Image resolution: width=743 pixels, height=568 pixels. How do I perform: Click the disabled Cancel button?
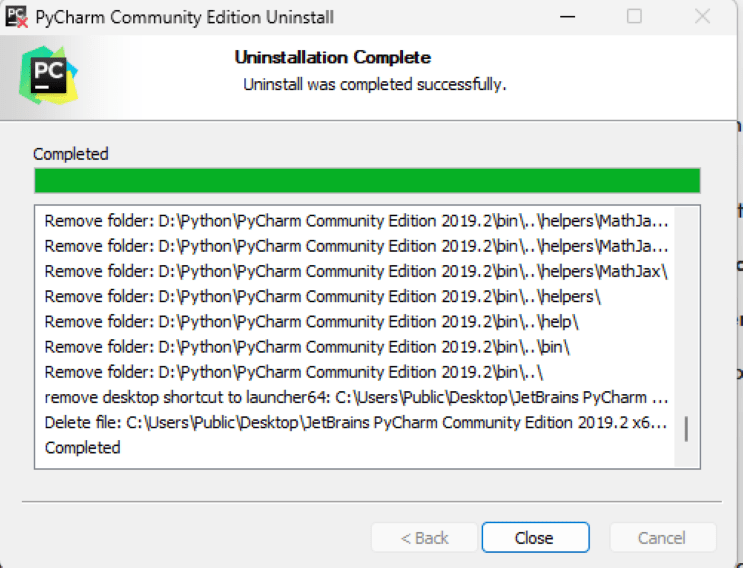[662, 537]
